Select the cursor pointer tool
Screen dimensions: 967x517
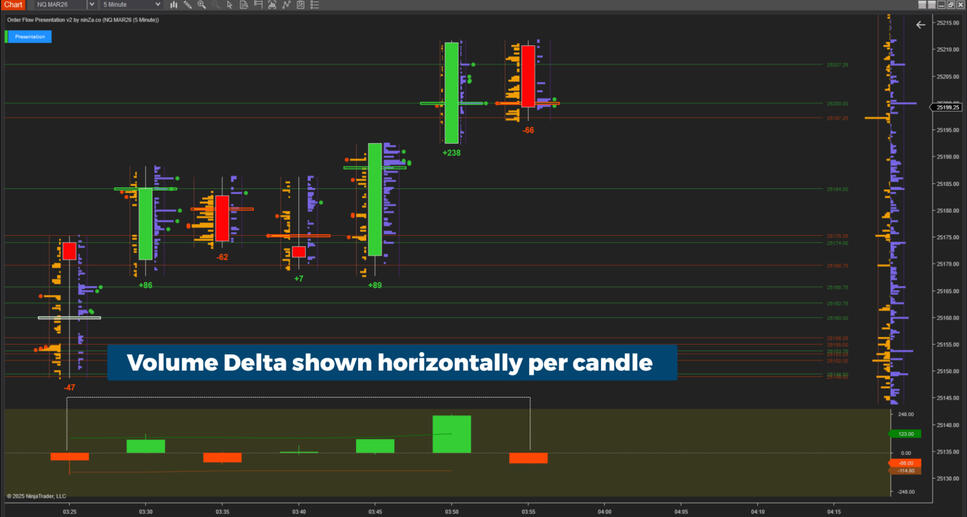pos(229,5)
